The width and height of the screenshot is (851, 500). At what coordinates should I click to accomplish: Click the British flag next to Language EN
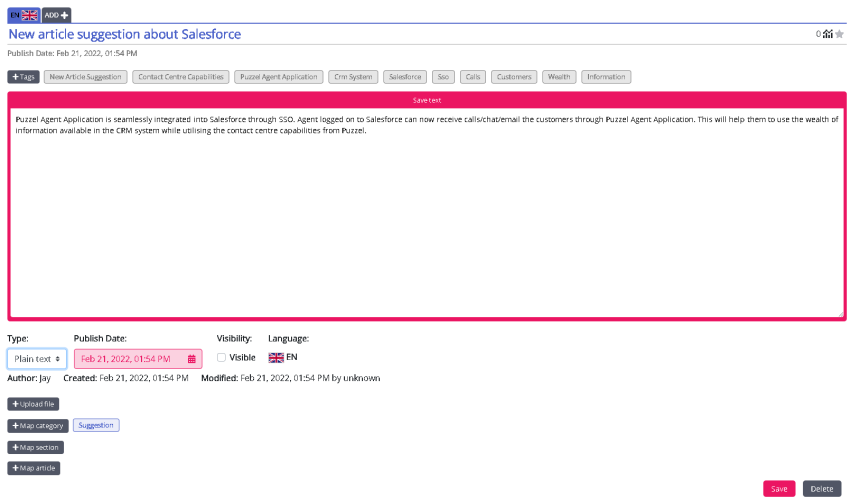click(x=276, y=357)
